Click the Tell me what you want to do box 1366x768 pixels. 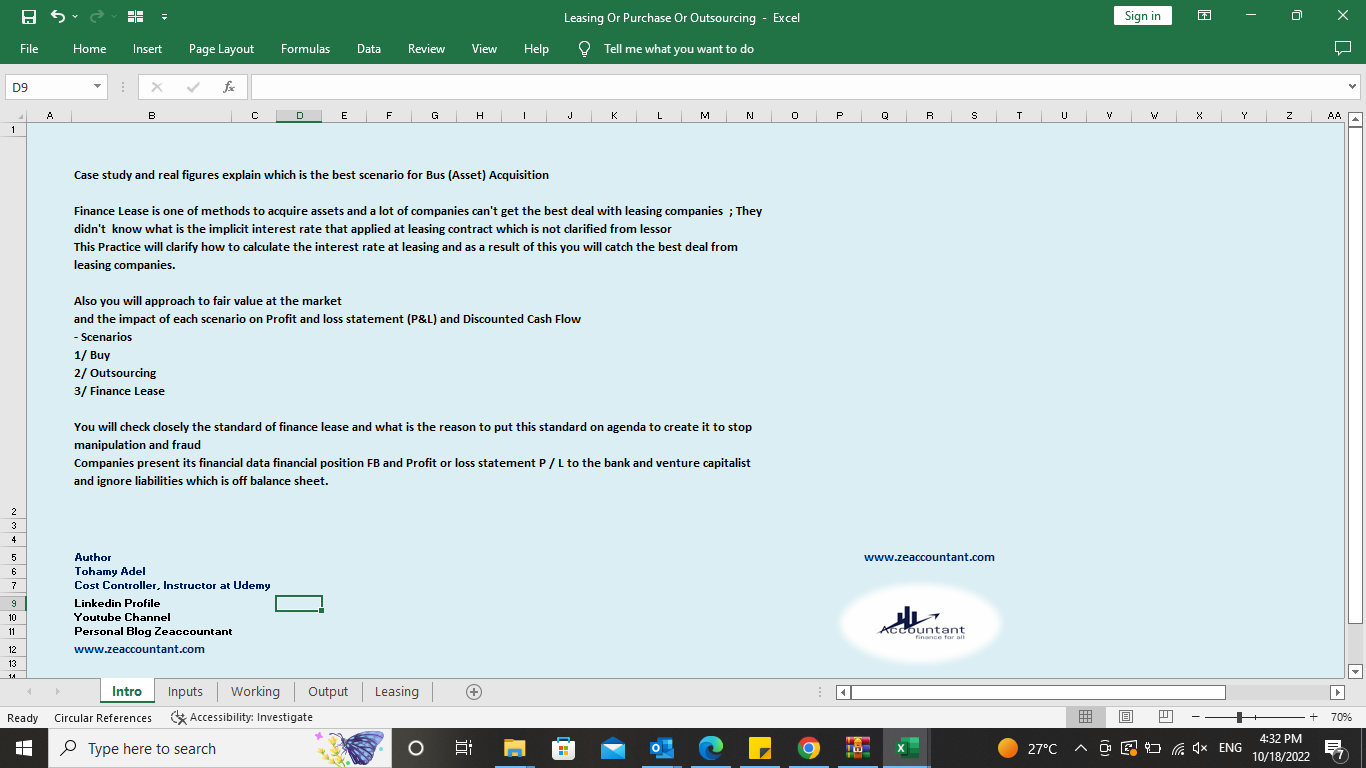pyautogui.click(x=679, y=49)
